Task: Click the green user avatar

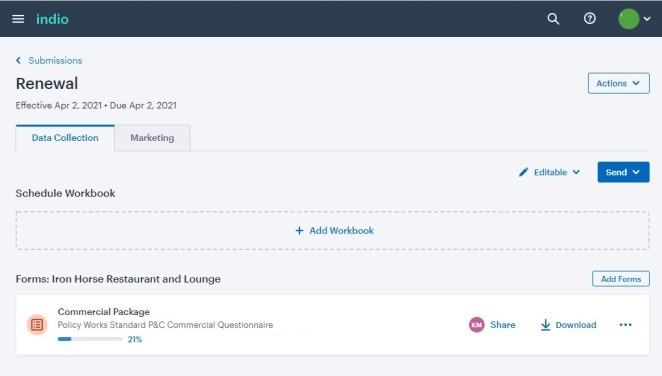Action: point(629,19)
